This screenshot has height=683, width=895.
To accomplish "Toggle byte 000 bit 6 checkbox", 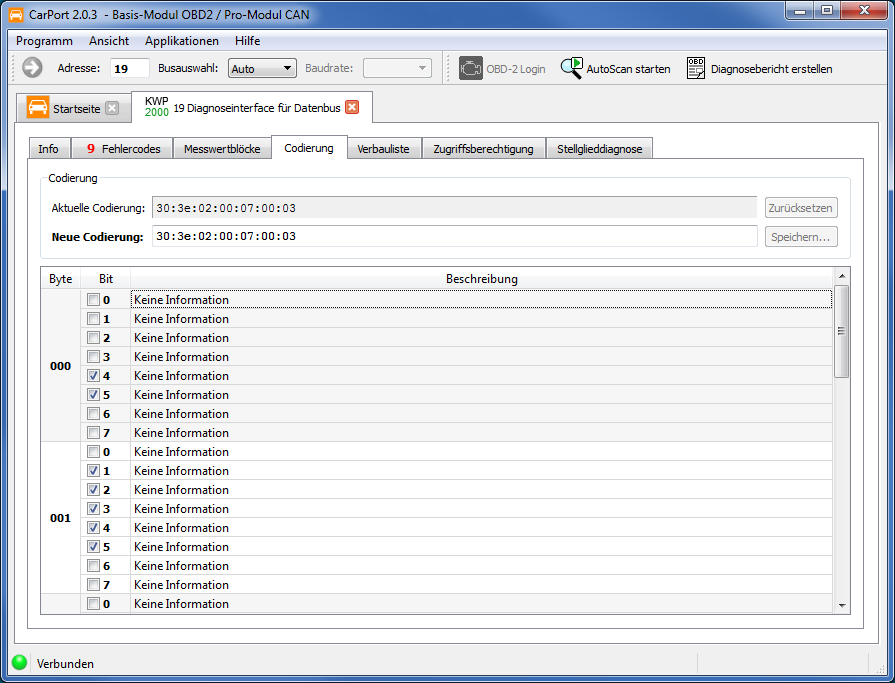I will coord(94,414).
